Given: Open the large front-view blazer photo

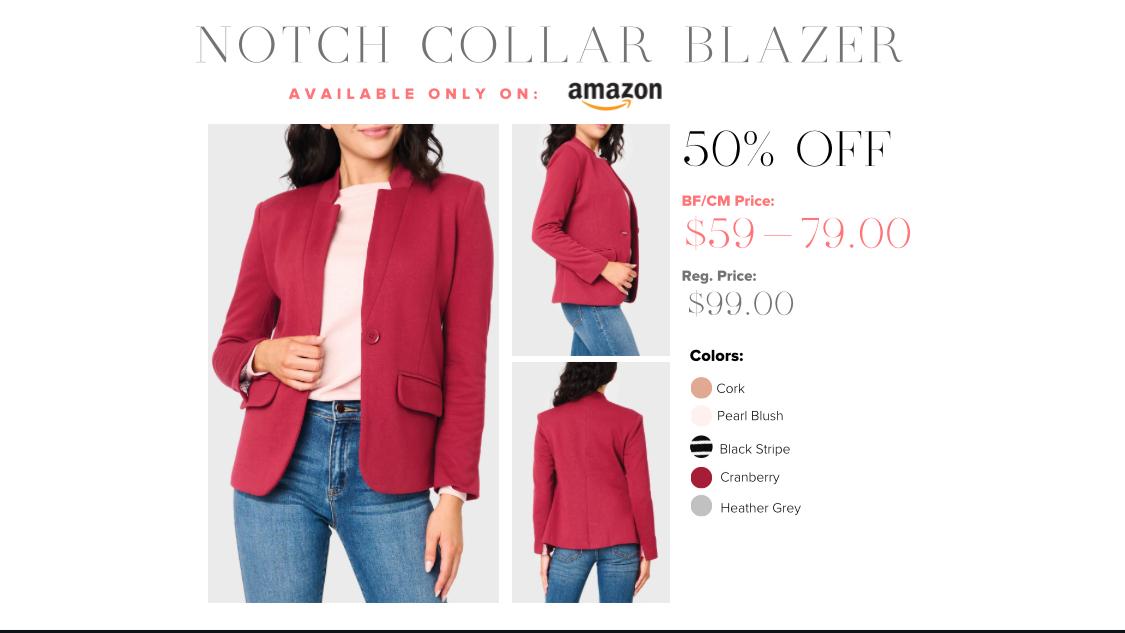Looking at the screenshot, I should pos(353,363).
